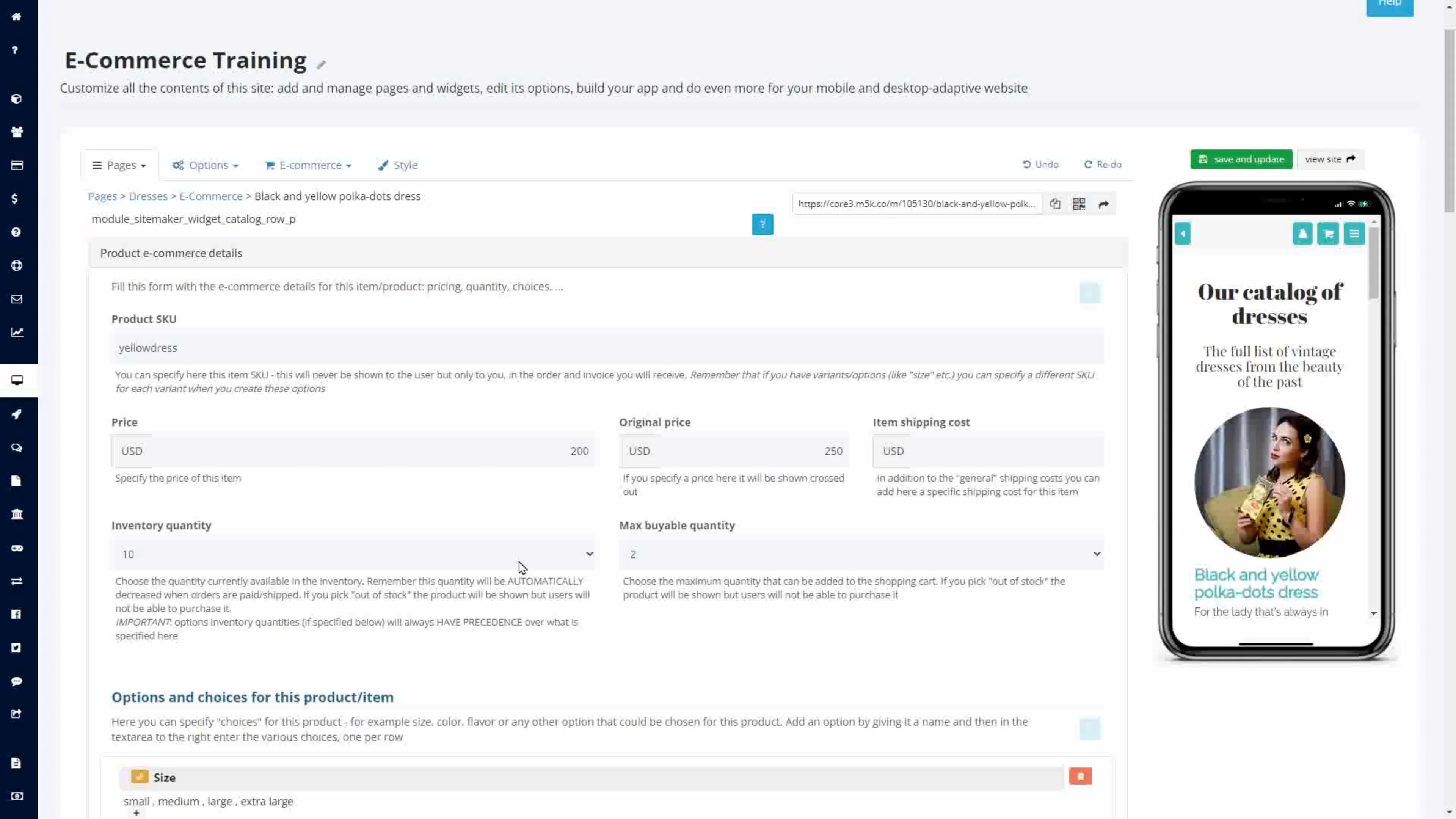Click the save and update button

tap(1241, 159)
